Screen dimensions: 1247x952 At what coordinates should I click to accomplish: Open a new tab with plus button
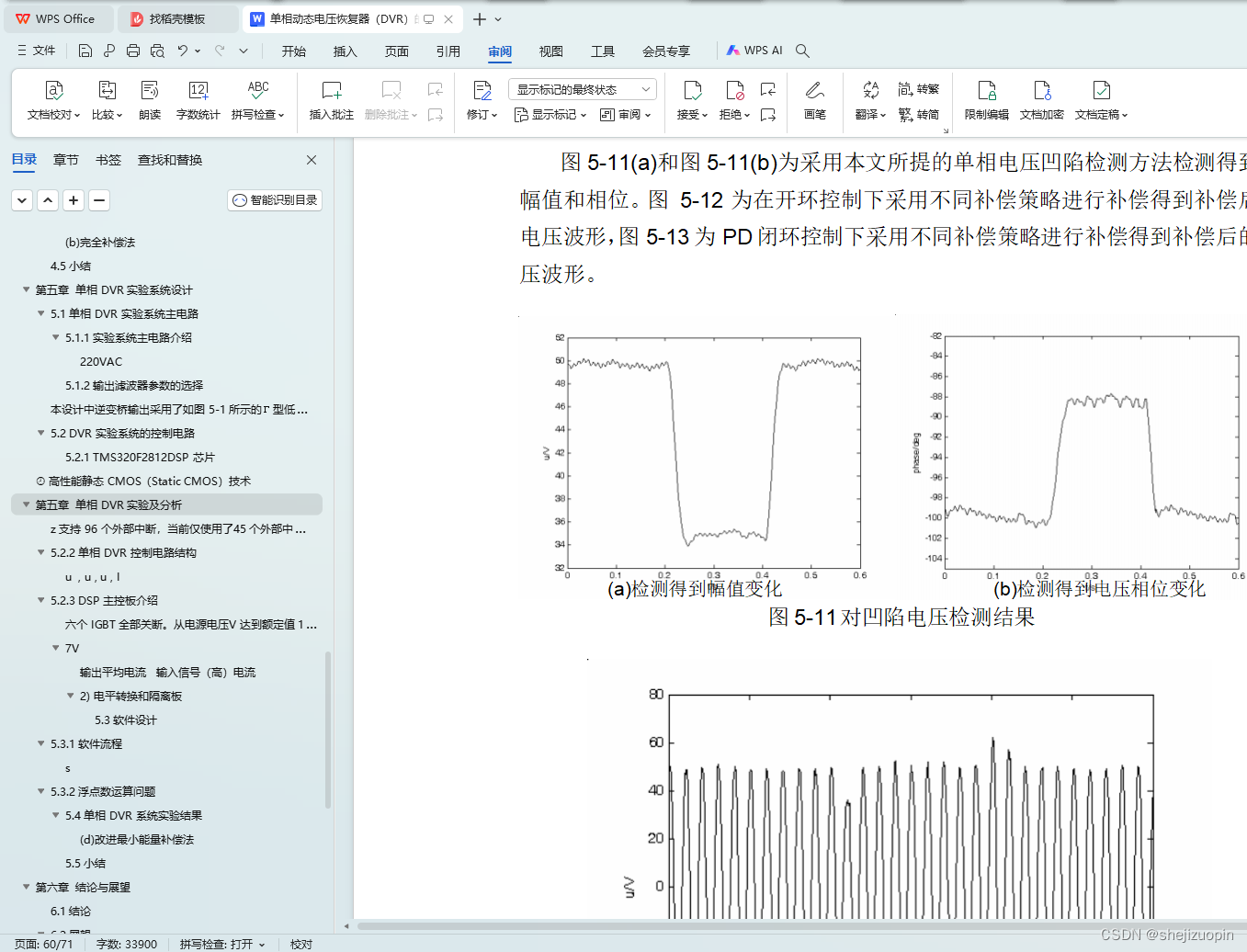[480, 18]
